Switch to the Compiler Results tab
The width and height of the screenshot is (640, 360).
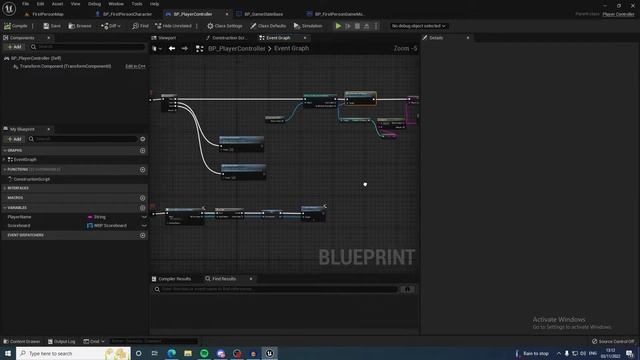click(x=171, y=279)
